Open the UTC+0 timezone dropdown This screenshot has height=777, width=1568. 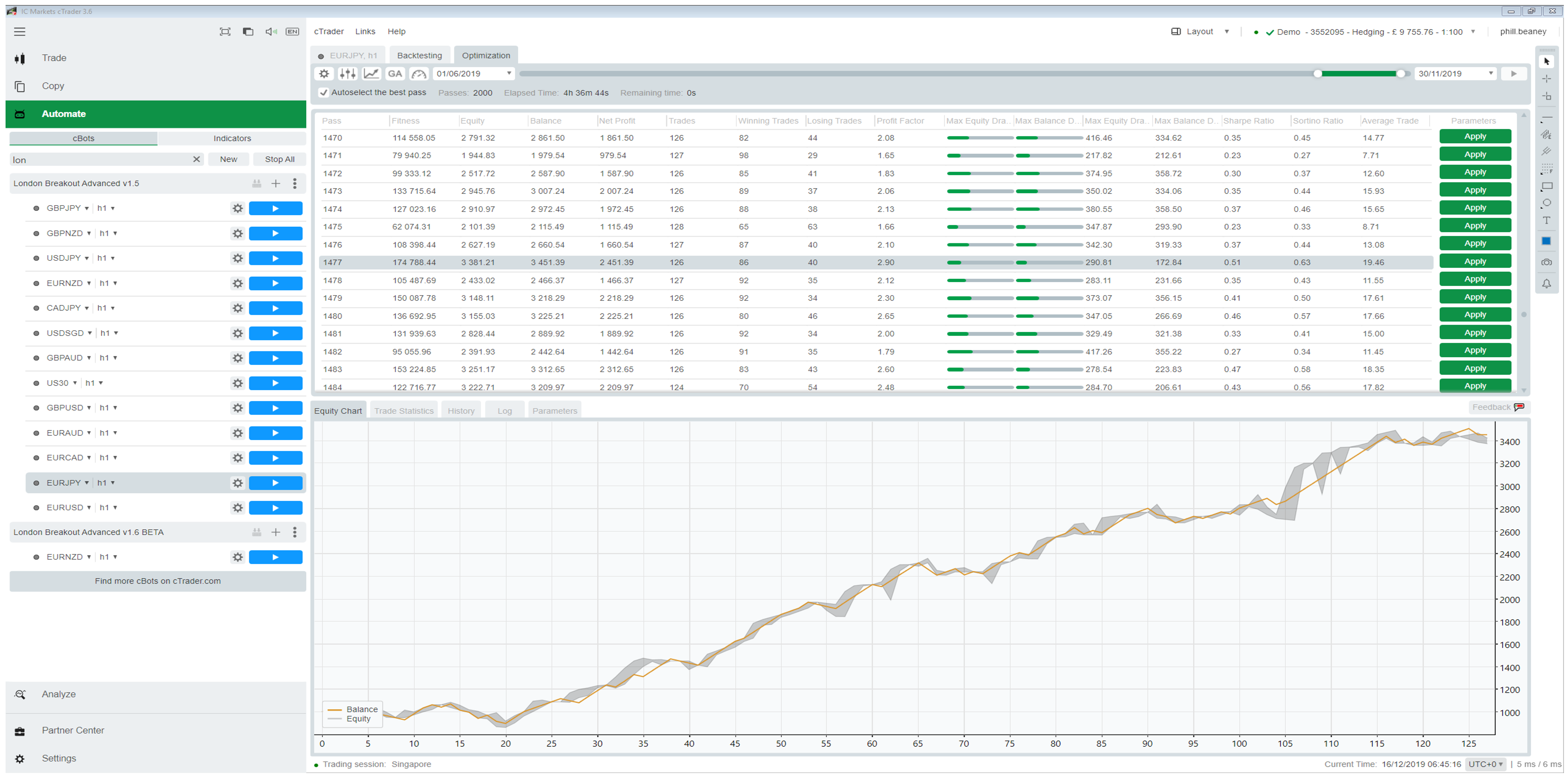pos(1486,764)
